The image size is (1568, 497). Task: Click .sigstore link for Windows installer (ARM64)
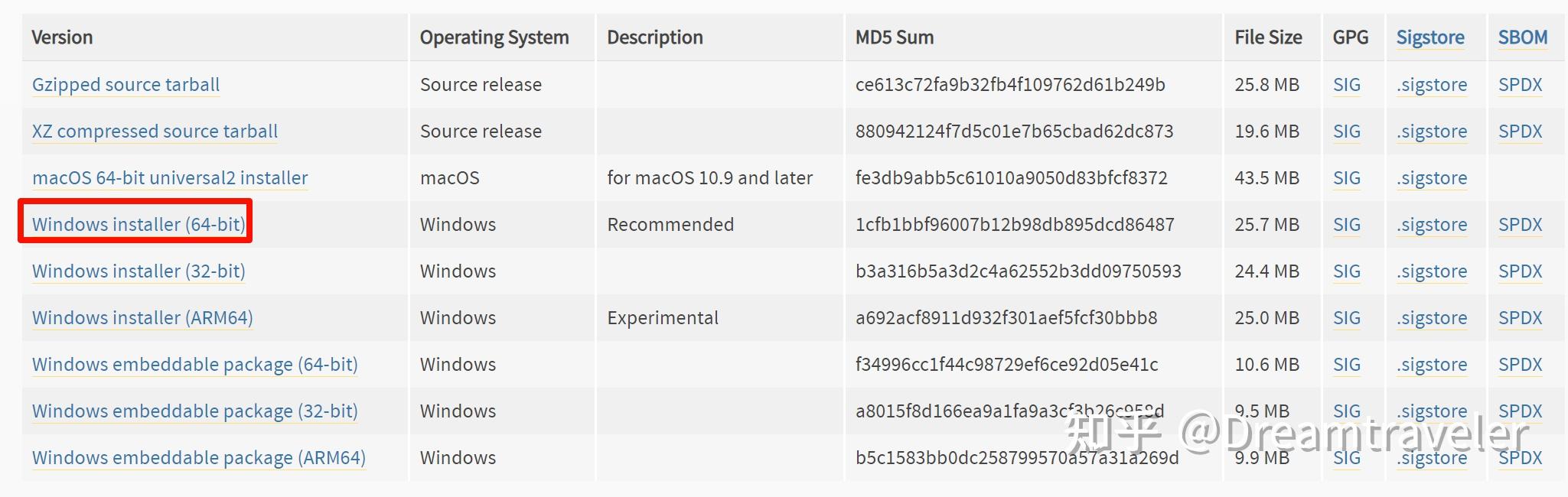(x=1431, y=317)
